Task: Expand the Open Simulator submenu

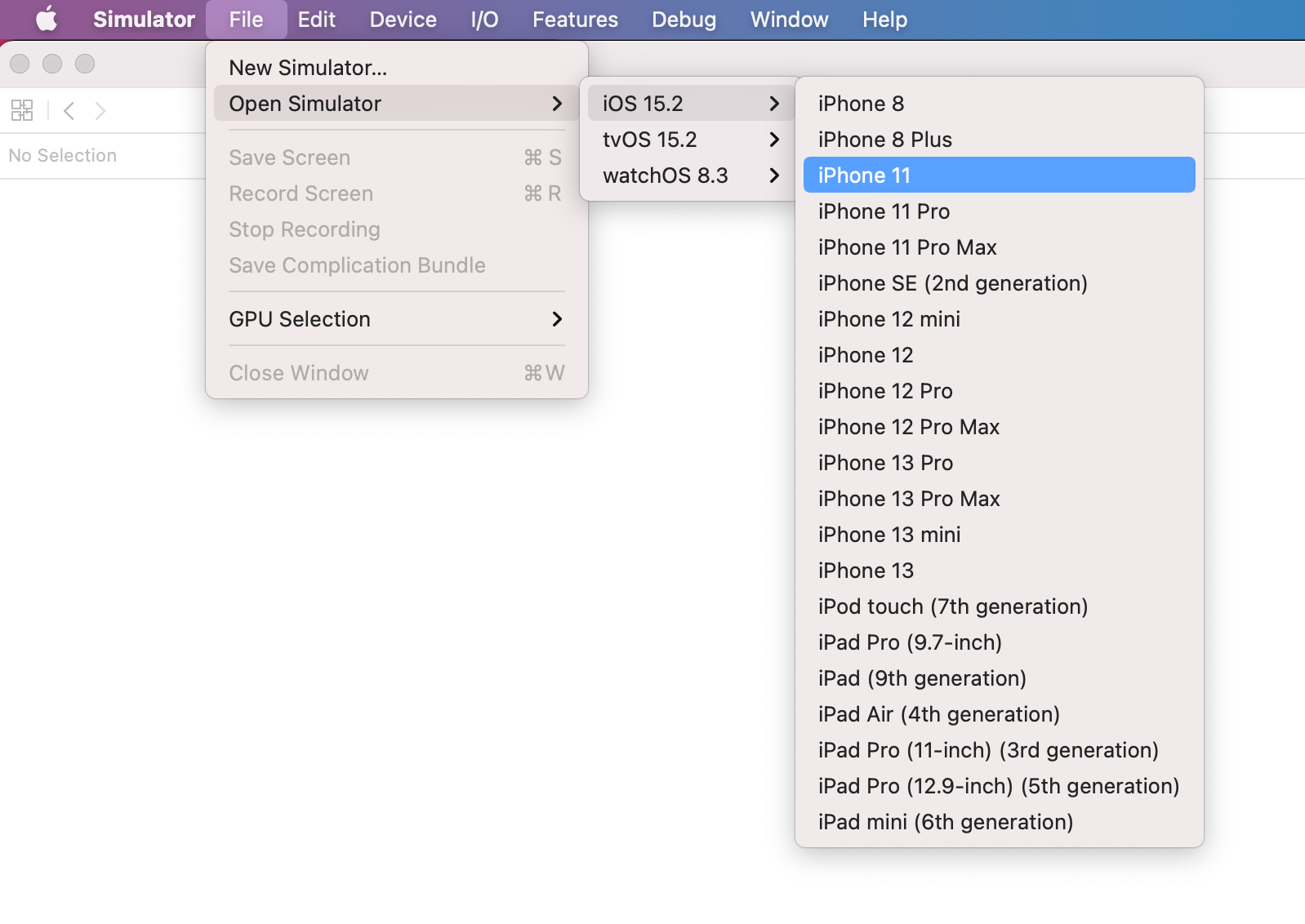Action: click(x=397, y=104)
